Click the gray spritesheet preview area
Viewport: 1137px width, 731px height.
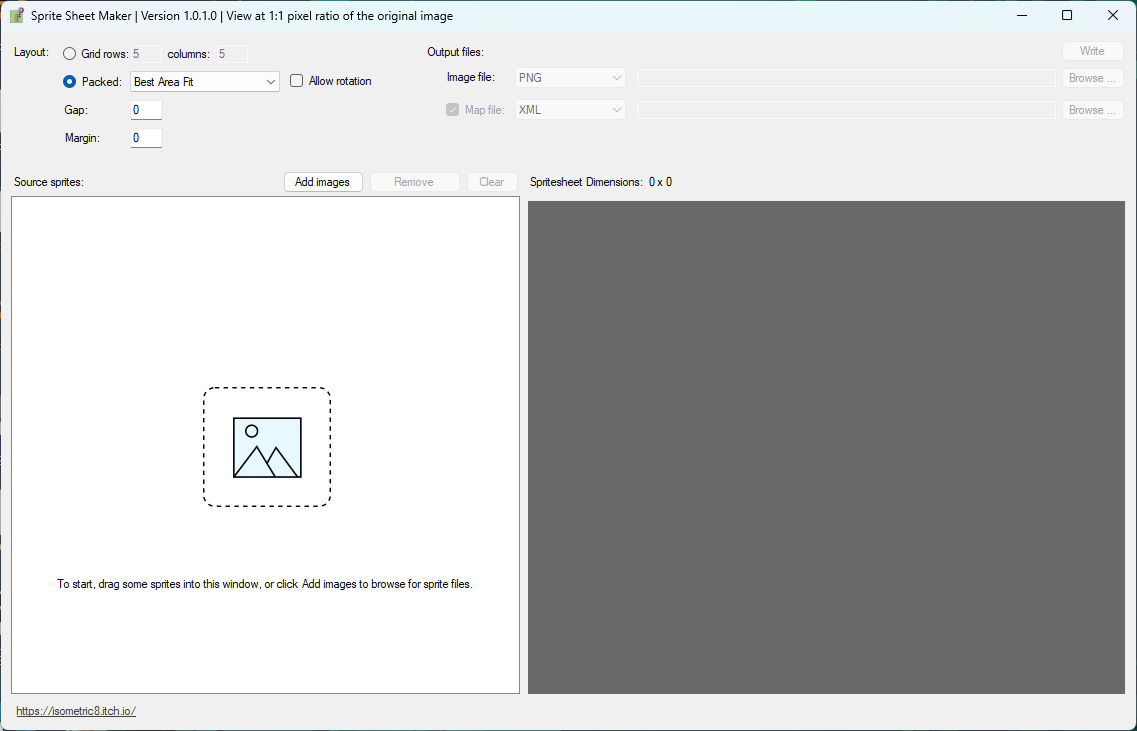coord(826,447)
